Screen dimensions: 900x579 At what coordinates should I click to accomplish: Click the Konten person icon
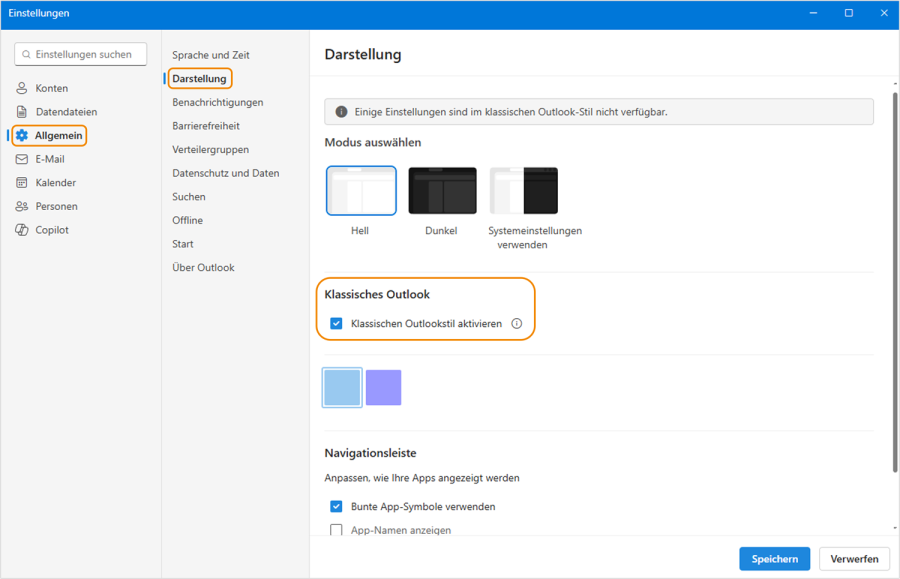pos(22,88)
